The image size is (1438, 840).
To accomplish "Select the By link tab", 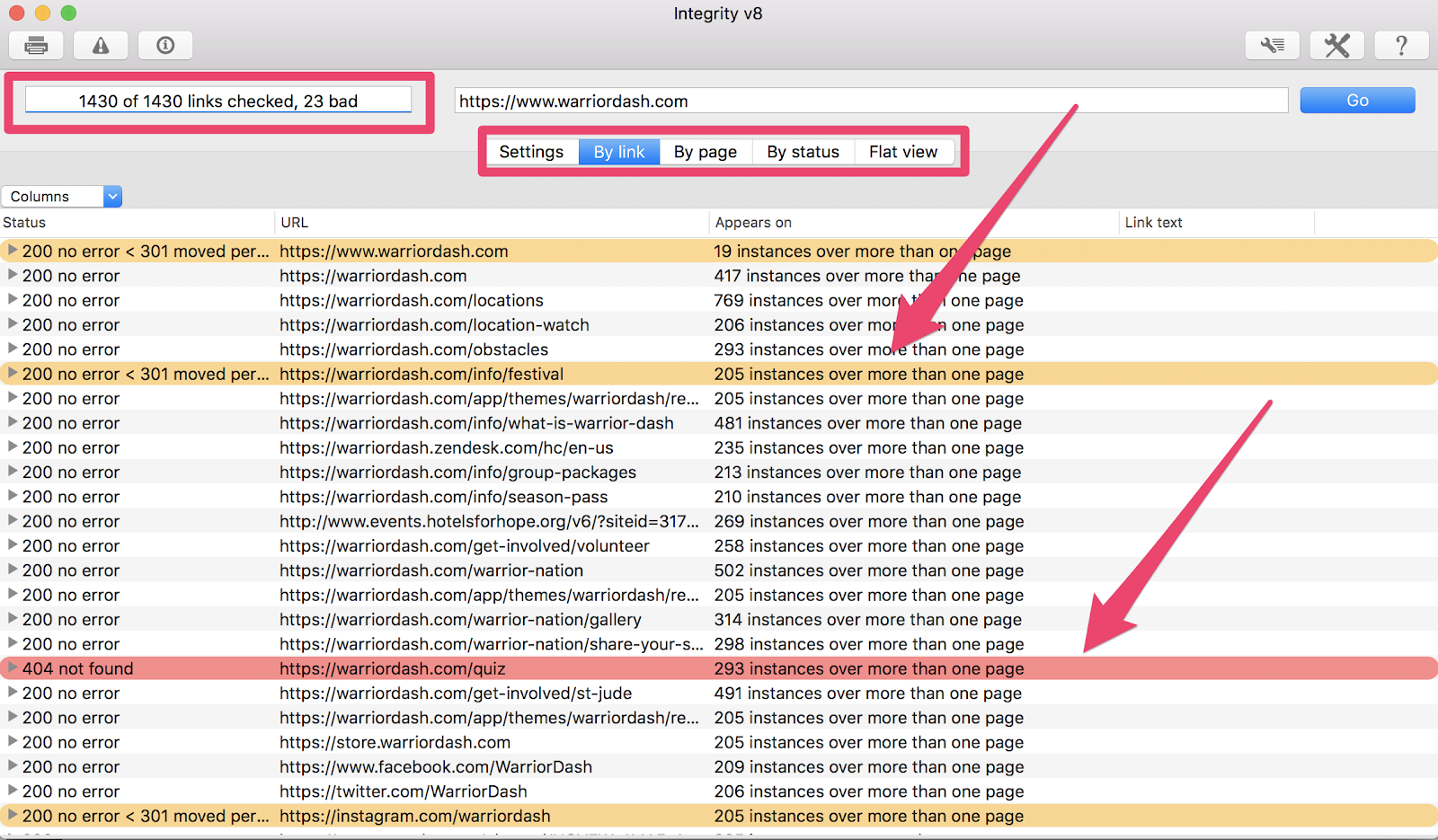I will [619, 152].
